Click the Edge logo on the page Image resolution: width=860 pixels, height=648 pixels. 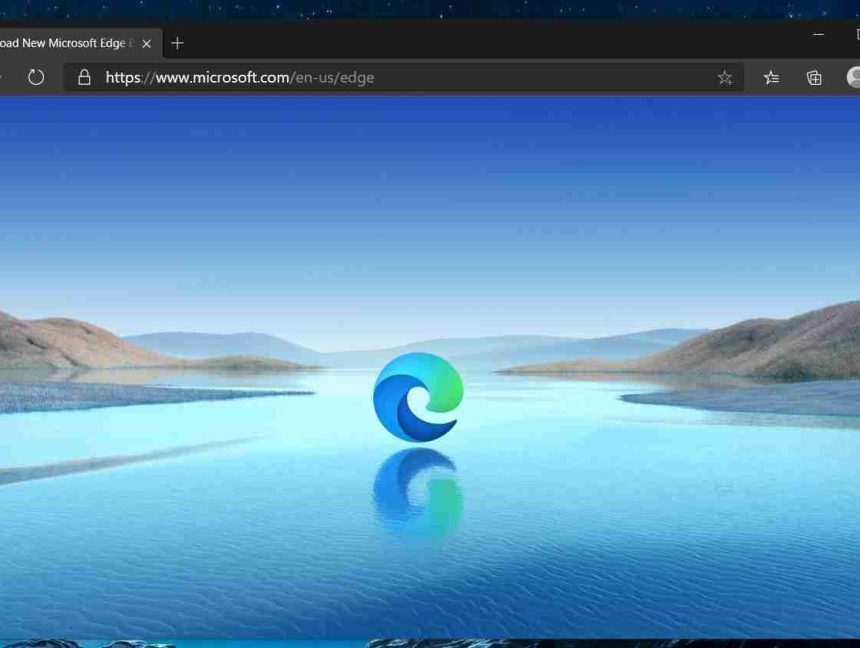pos(418,397)
